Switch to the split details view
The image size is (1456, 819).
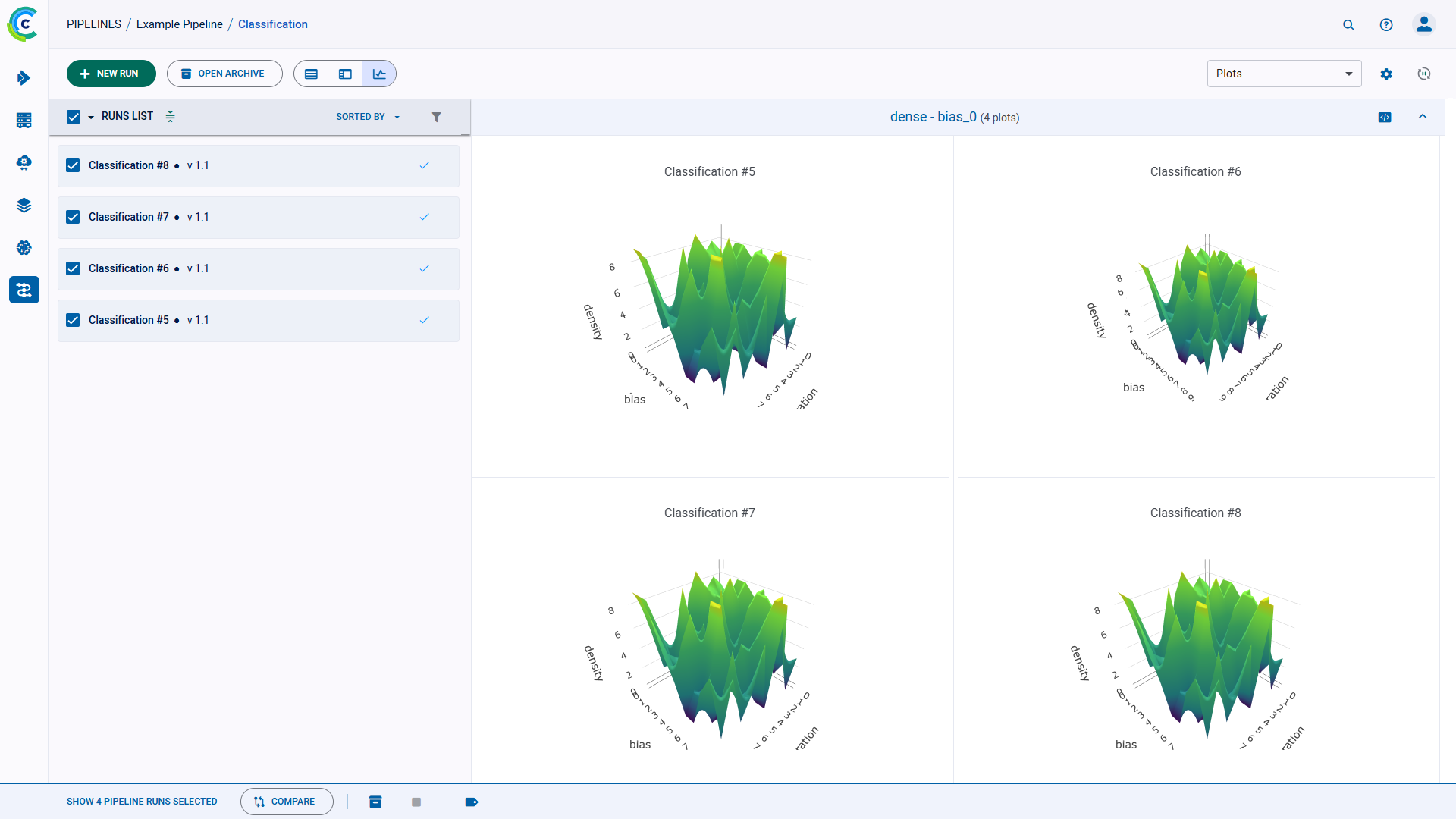coord(345,74)
